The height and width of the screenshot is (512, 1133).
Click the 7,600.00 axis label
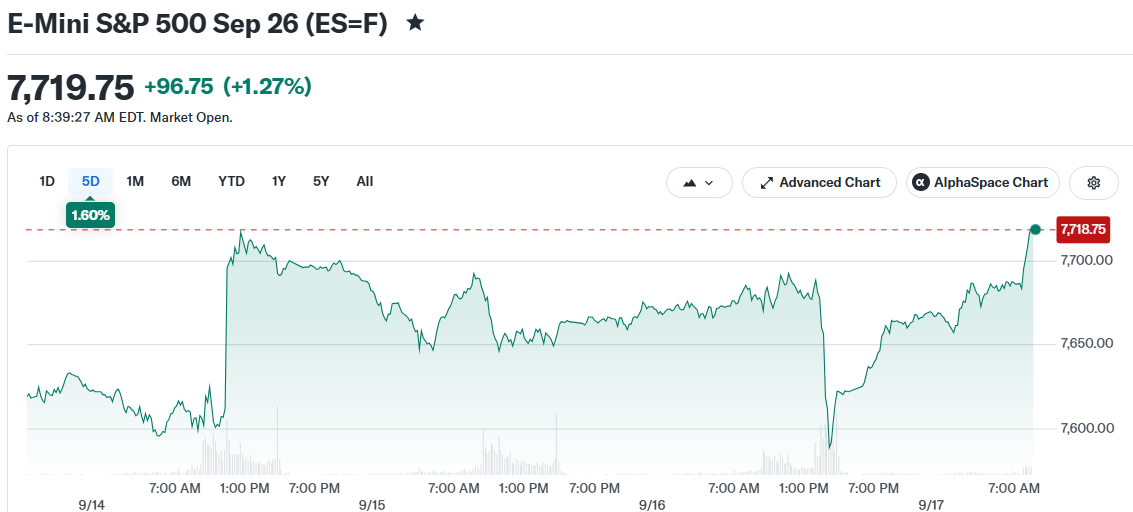pyautogui.click(x=1086, y=428)
